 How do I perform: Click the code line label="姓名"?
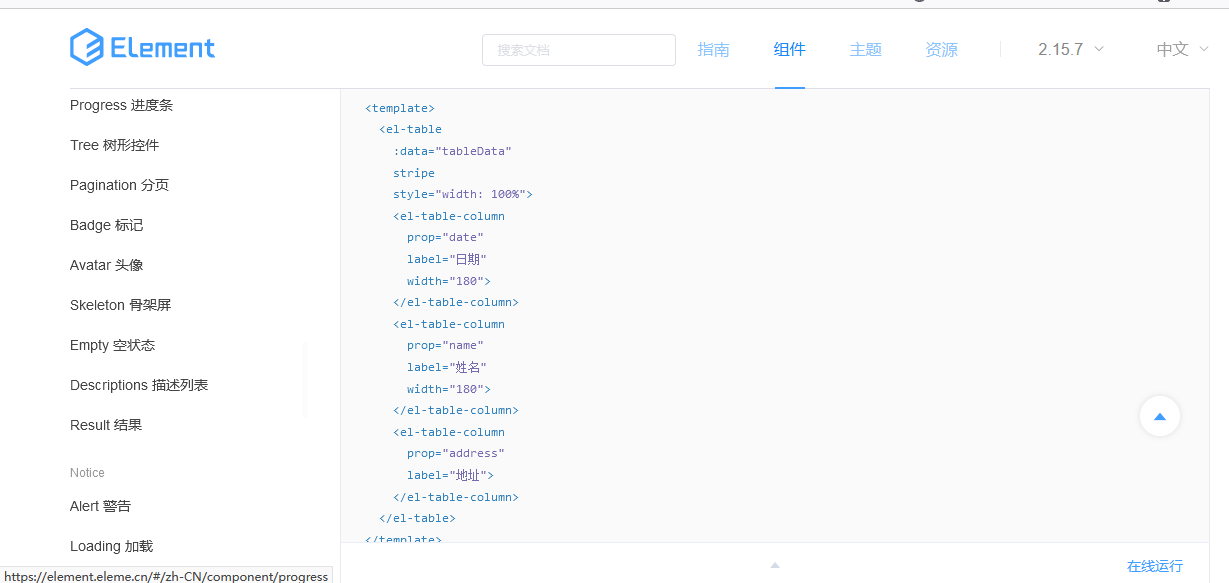click(447, 367)
